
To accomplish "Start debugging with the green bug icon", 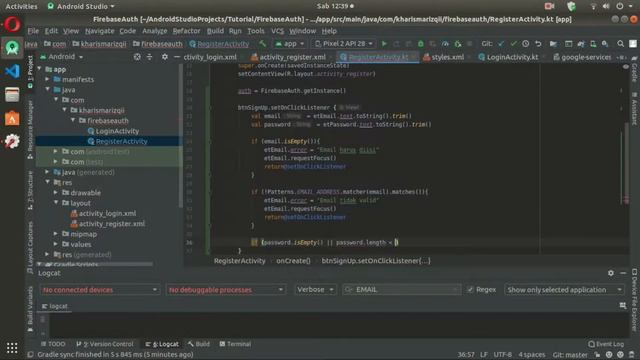I will [x=420, y=44].
